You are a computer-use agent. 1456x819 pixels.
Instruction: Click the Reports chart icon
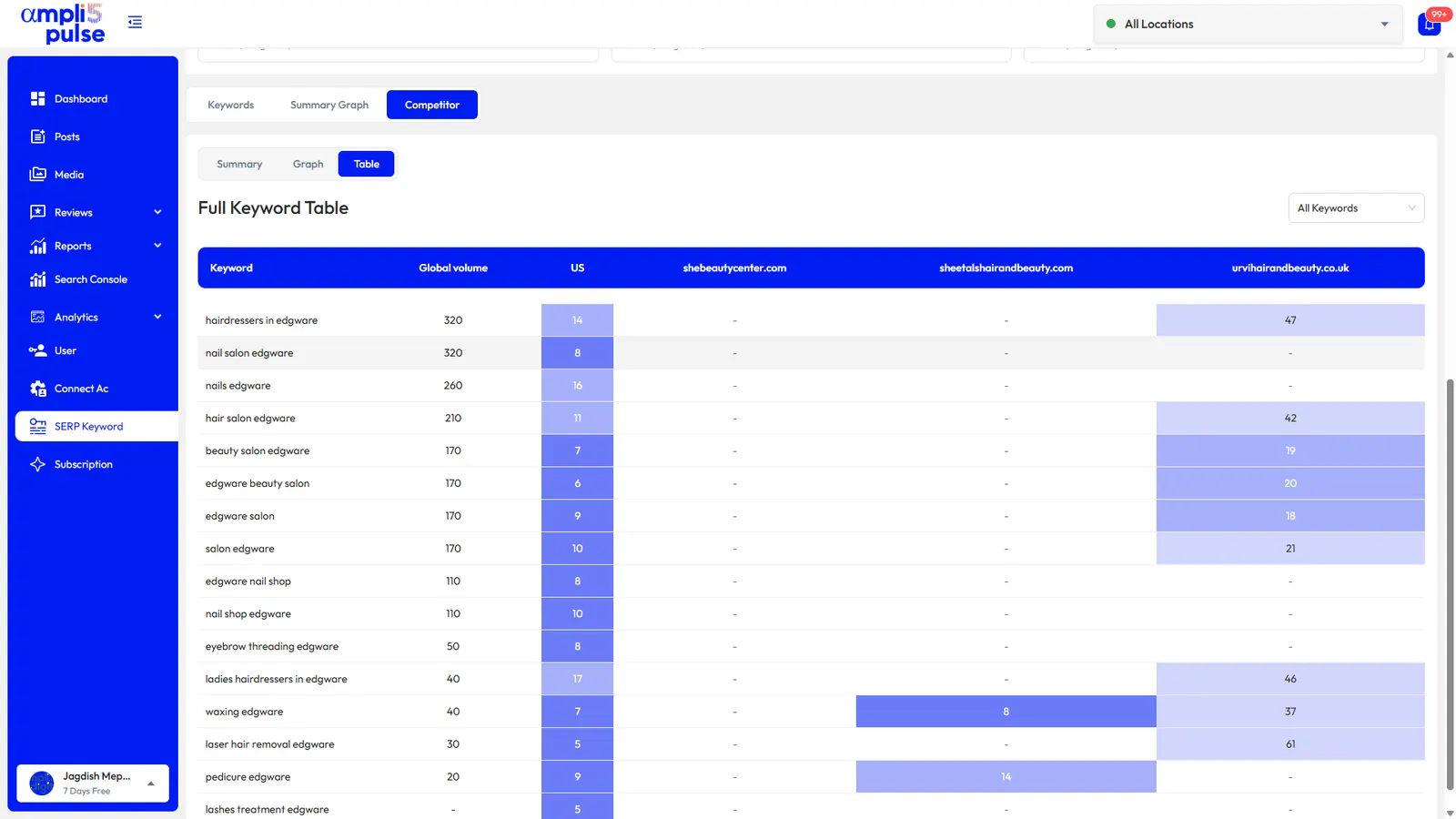[37, 246]
